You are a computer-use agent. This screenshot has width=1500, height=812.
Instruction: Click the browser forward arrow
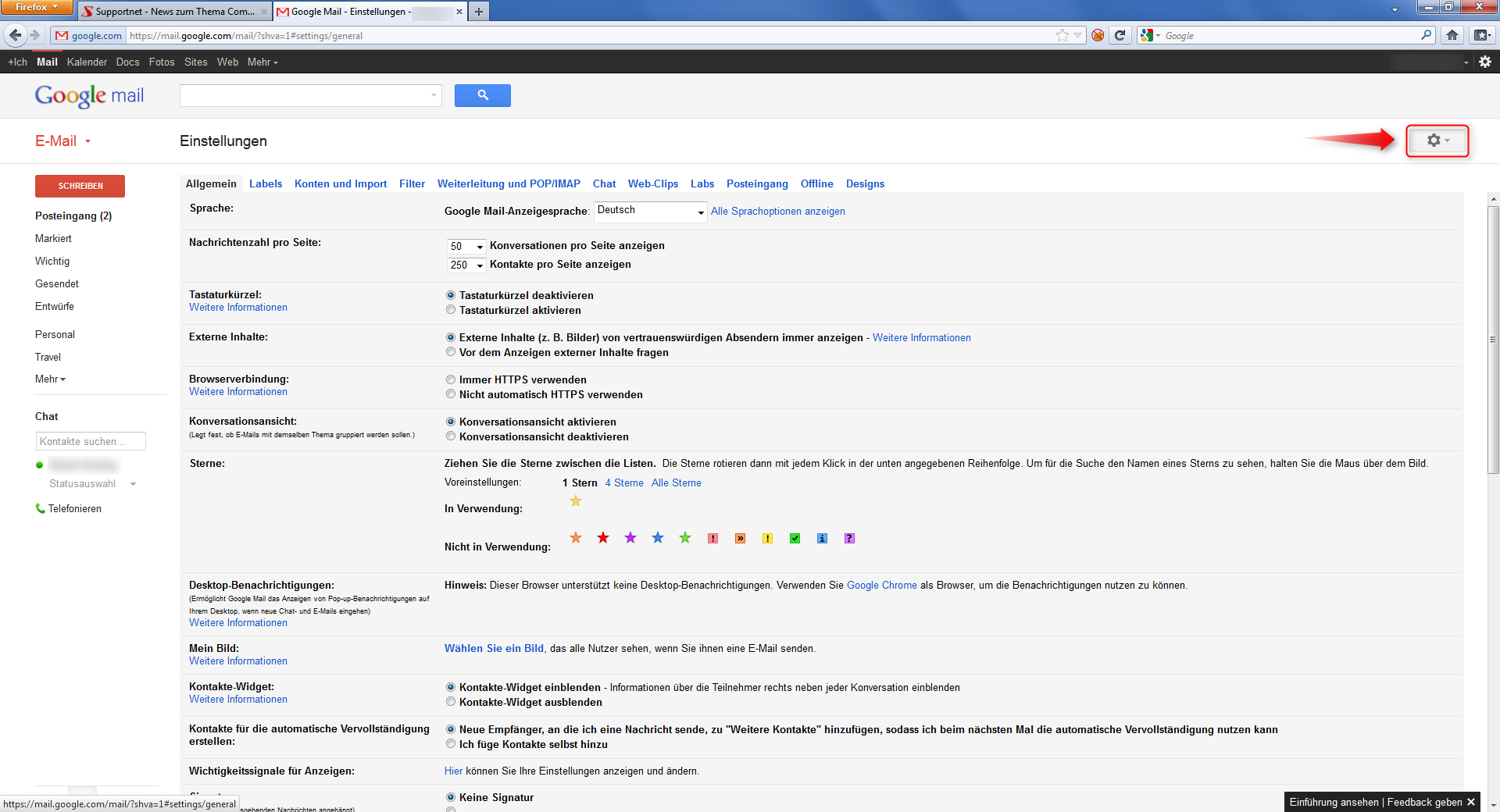[35, 35]
